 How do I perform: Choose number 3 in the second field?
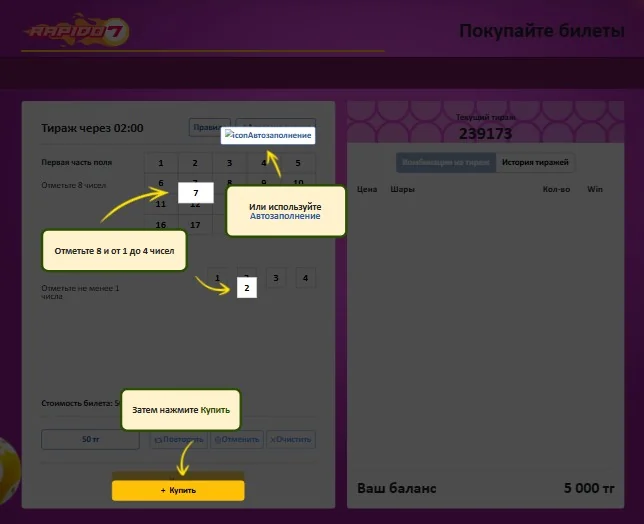276,278
